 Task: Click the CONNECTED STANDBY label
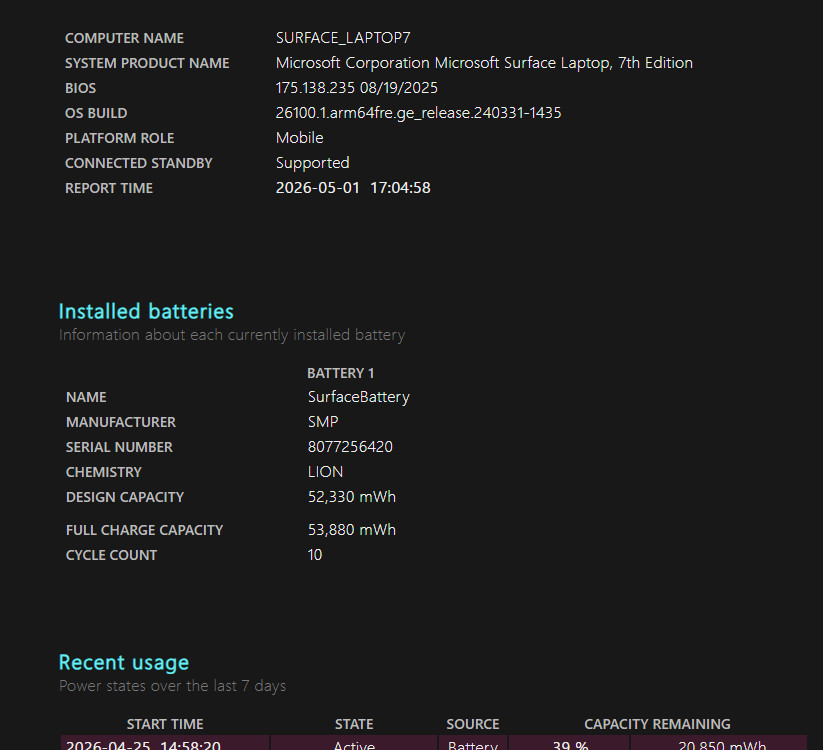click(139, 163)
